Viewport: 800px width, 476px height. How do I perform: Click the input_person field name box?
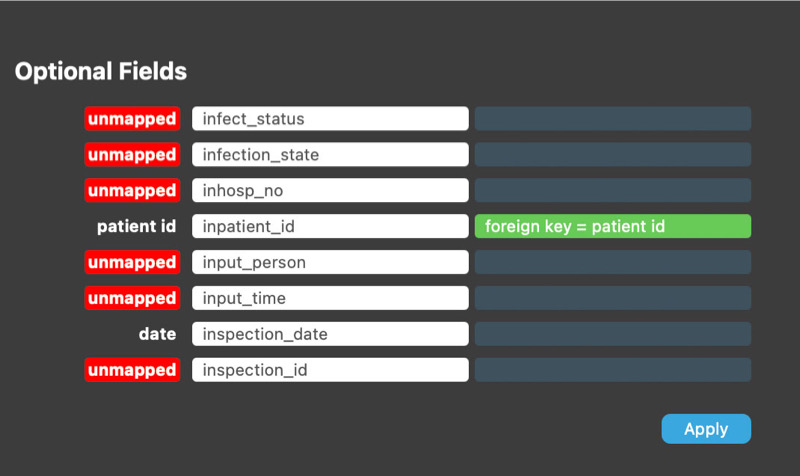[330, 262]
